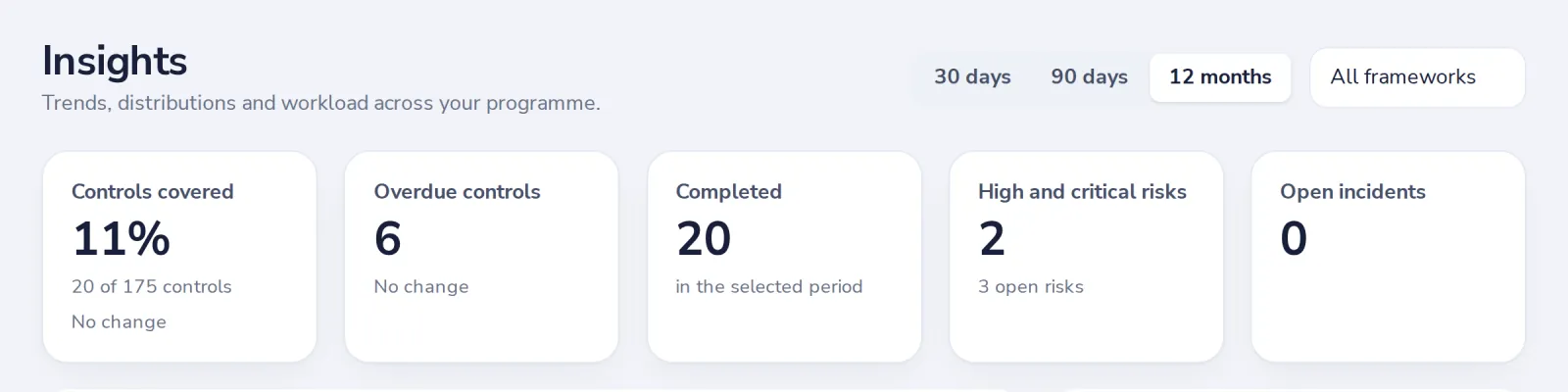Choose the 12 months period

click(x=1220, y=77)
